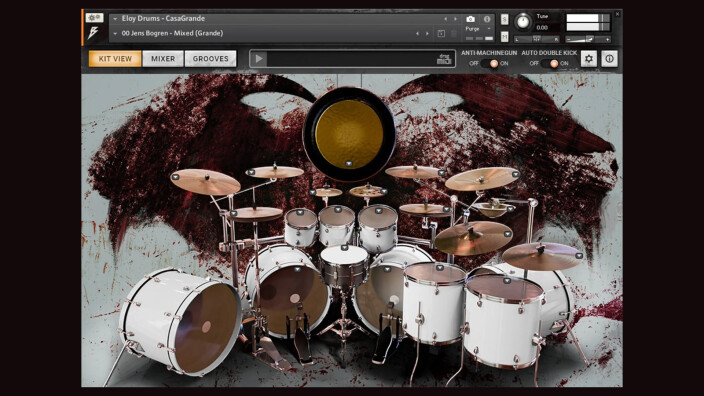
Task: Open the upper right crash cymbal dropdown arrow
Action: (515, 174)
